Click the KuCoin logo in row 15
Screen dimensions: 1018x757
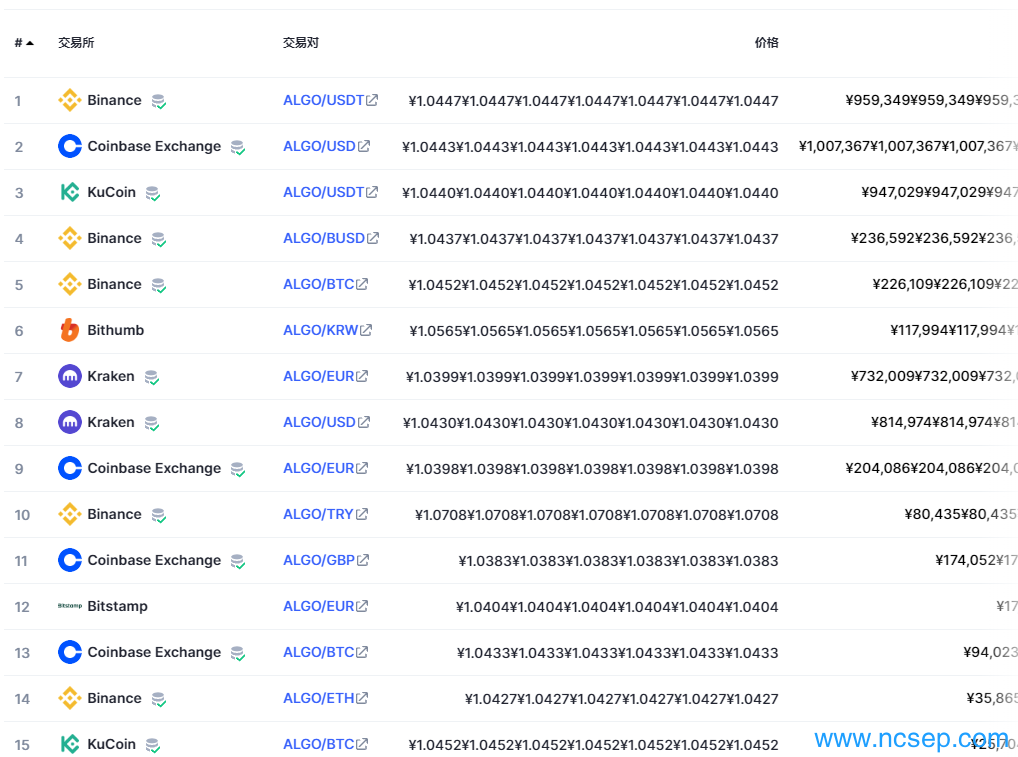(69, 744)
